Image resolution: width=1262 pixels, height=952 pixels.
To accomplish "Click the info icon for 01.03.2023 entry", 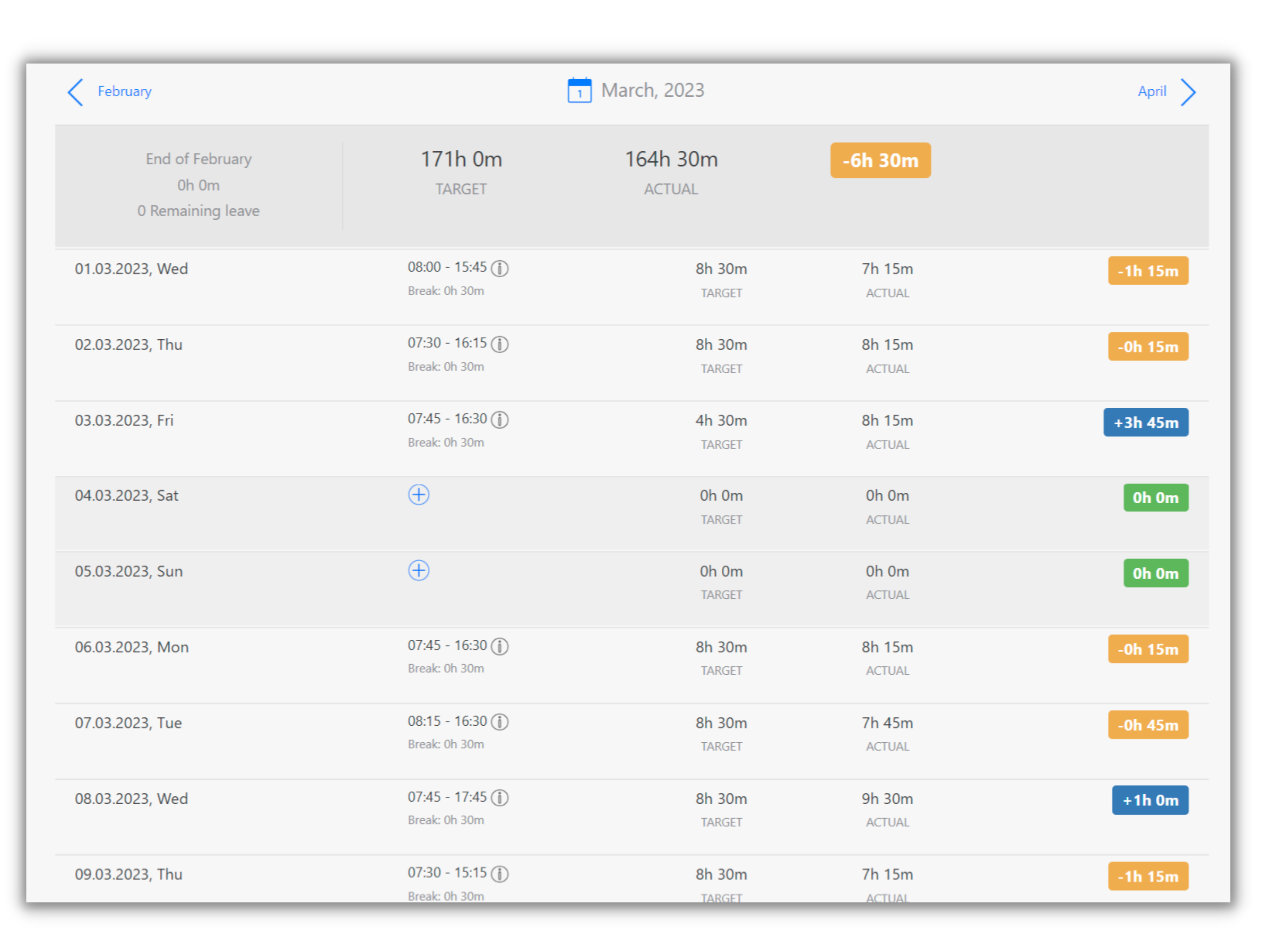I will [500, 268].
